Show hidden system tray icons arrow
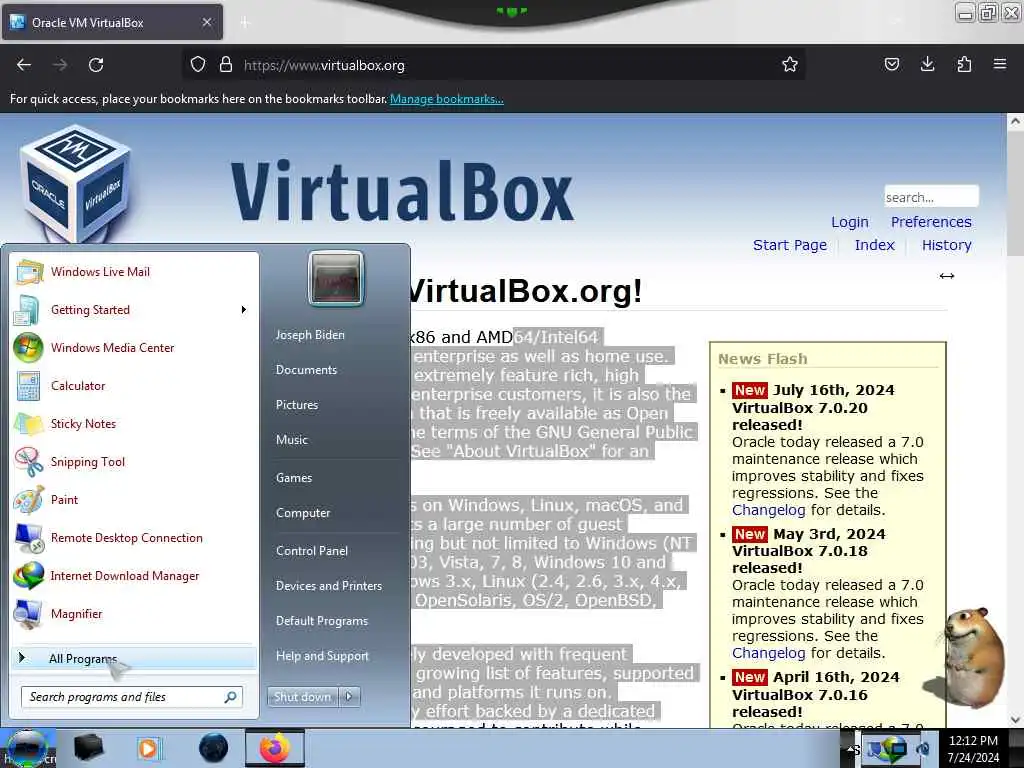The height and width of the screenshot is (768, 1024). (x=850, y=749)
